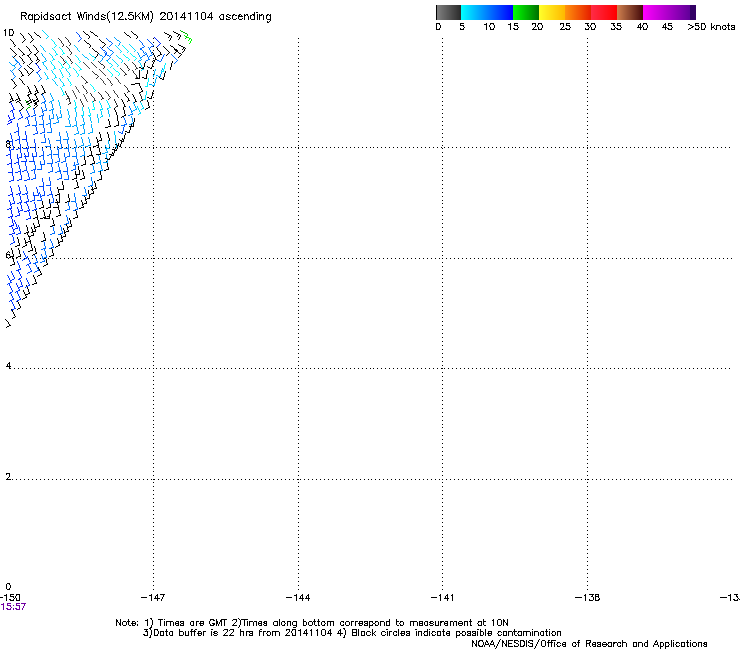This screenshot has height=650, width=740.
Task: Click the '-150' longitude label
Action: tap(10, 598)
